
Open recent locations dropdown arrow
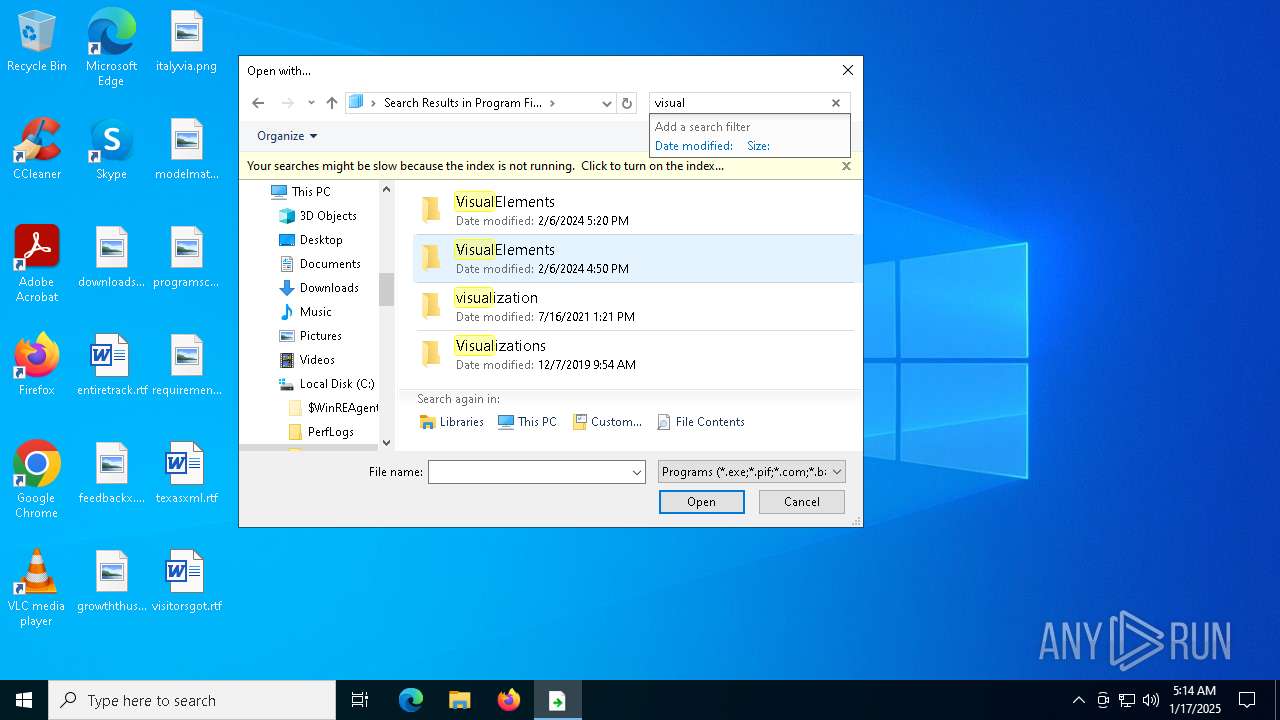pyautogui.click(x=311, y=103)
